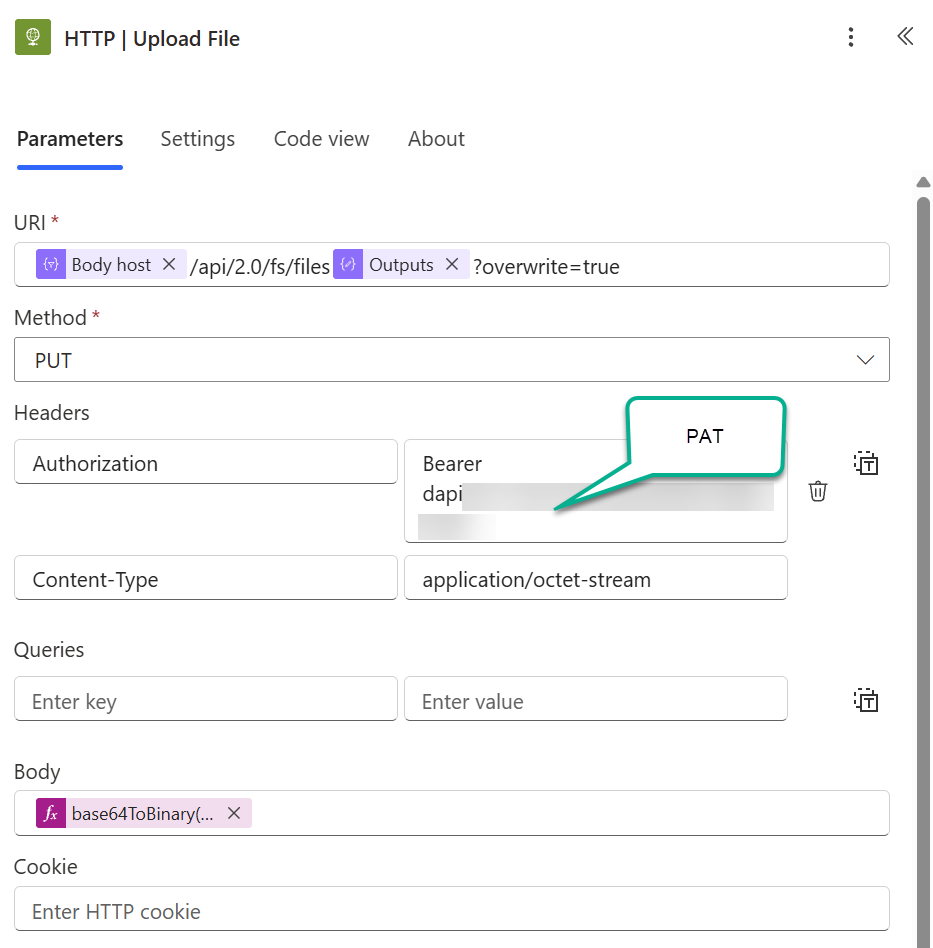The image size is (933, 948).
Task: Click the vertical scrollbar thumb
Action: pos(923,571)
